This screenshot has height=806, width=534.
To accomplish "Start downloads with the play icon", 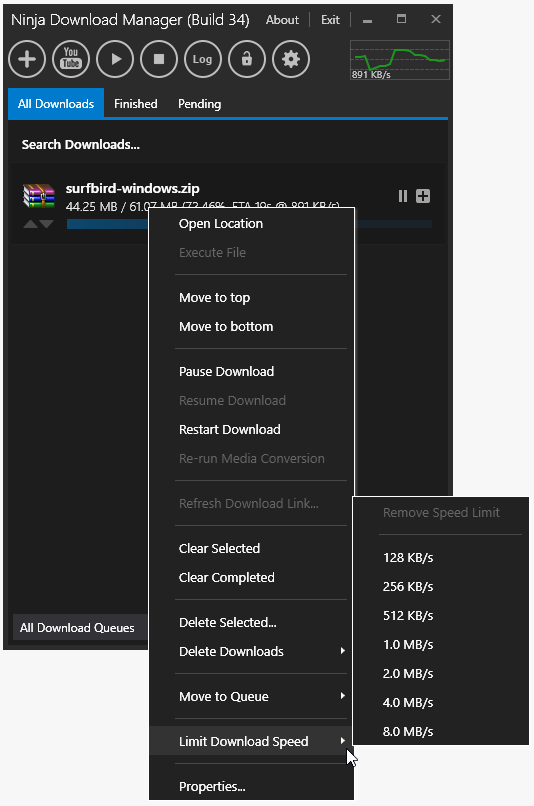I will point(115,59).
